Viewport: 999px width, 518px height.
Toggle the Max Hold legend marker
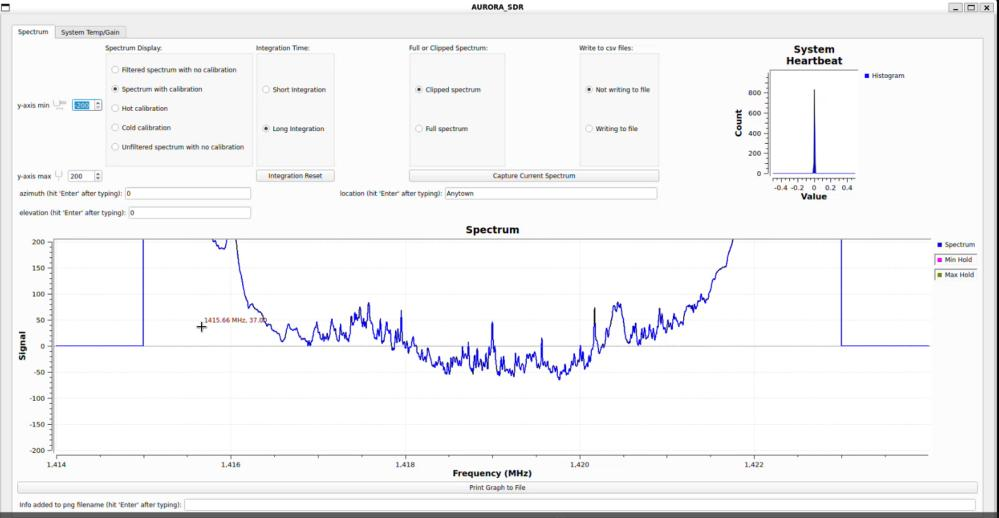939,275
